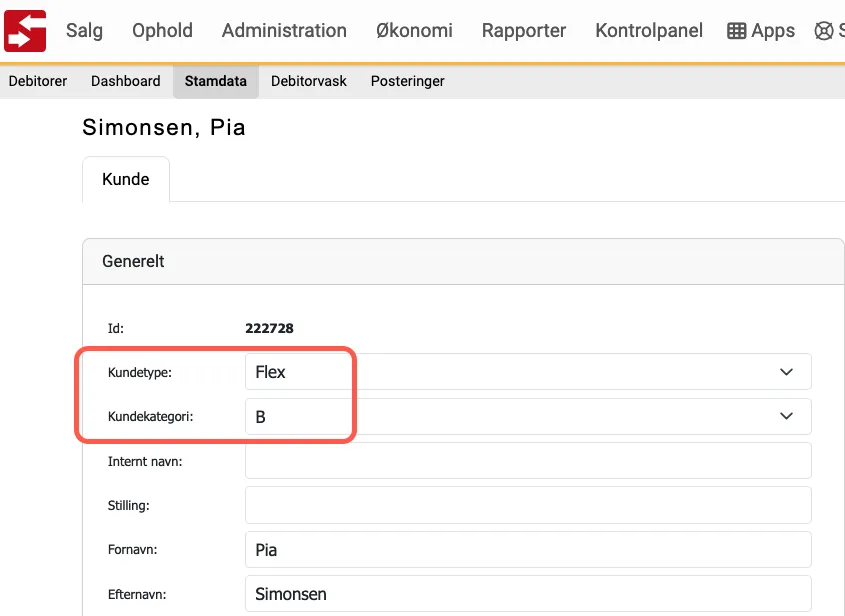Open the Kontrolpanel menu
Viewport: 845px width, 616px height.
coord(648,31)
